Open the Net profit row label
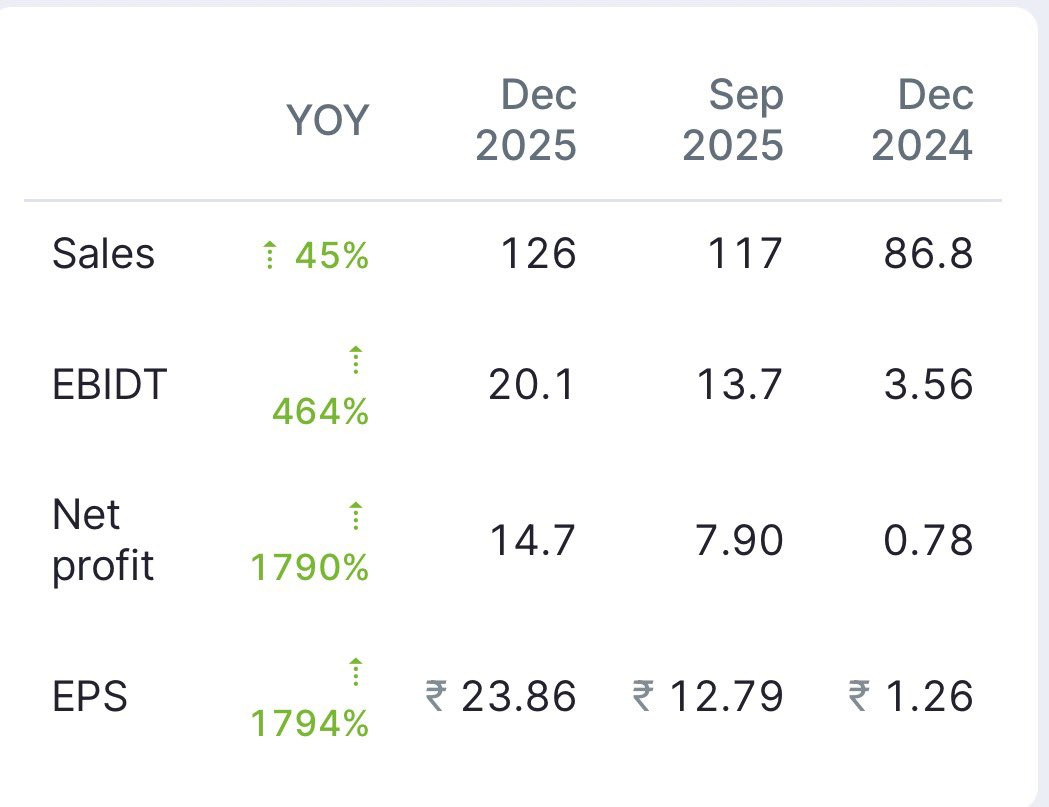Viewport: 1049px width, 807px height. point(102,540)
